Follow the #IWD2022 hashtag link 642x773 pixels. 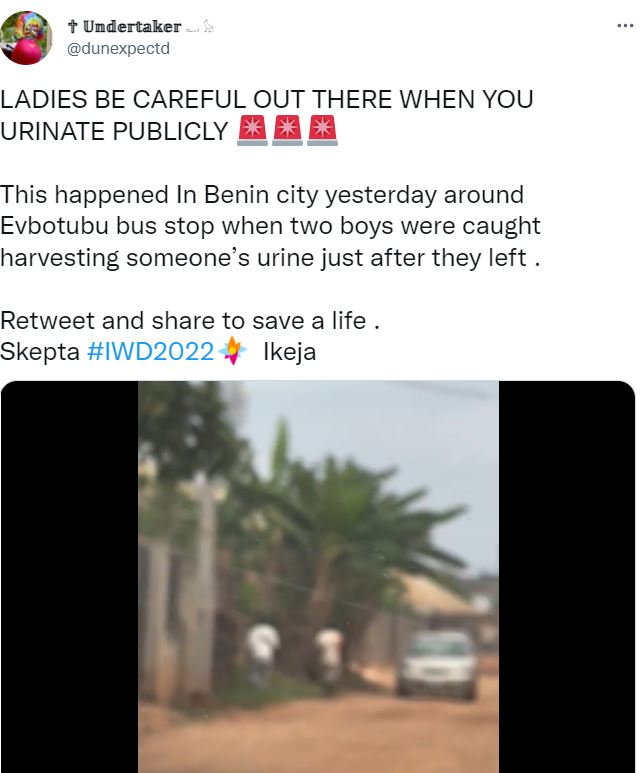point(151,352)
